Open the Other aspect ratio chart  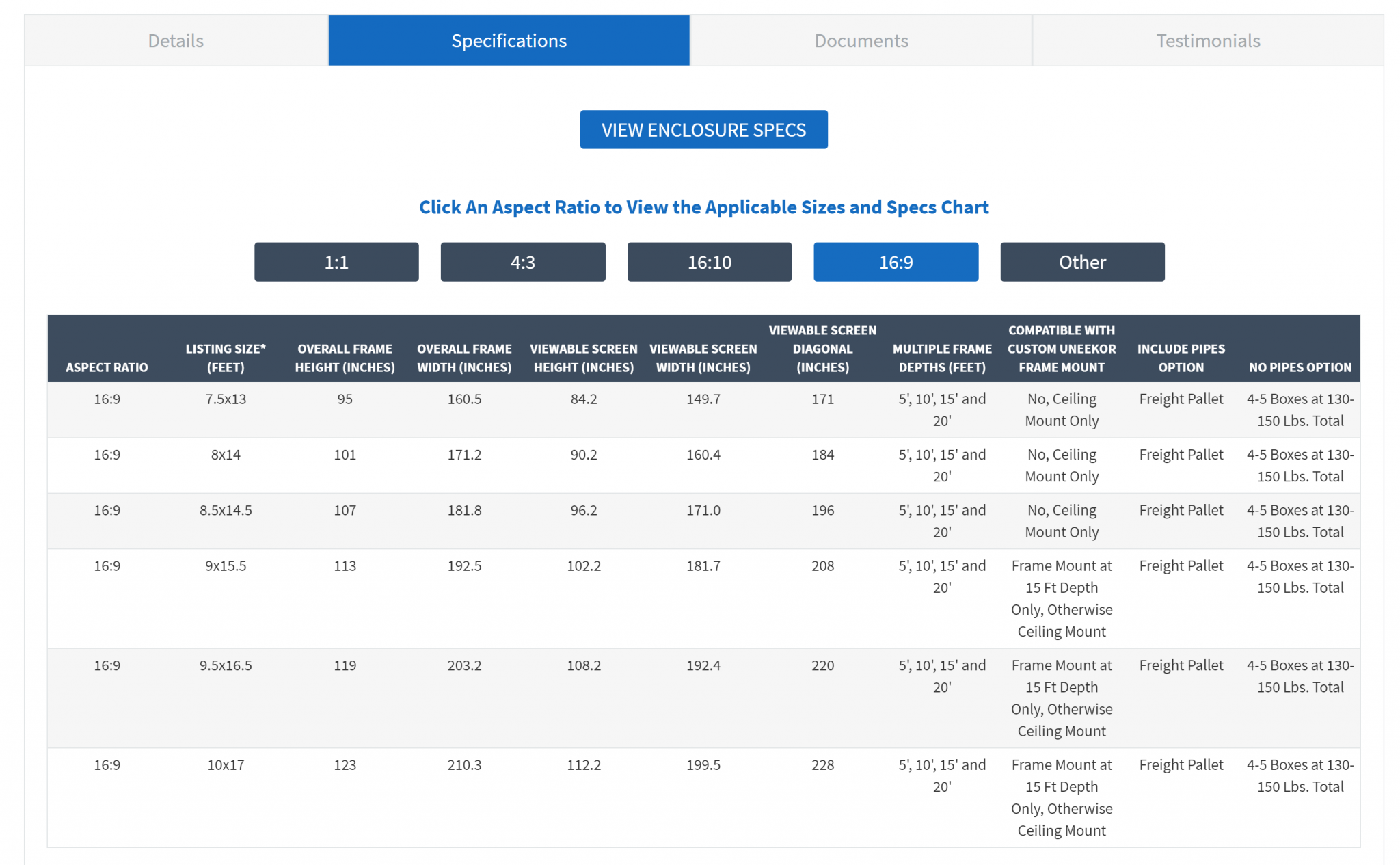point(1082,262)
